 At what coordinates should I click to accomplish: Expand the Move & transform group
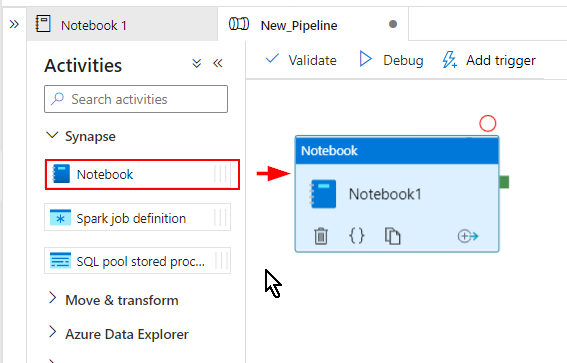pyautogui.click(x=52, y=298)
